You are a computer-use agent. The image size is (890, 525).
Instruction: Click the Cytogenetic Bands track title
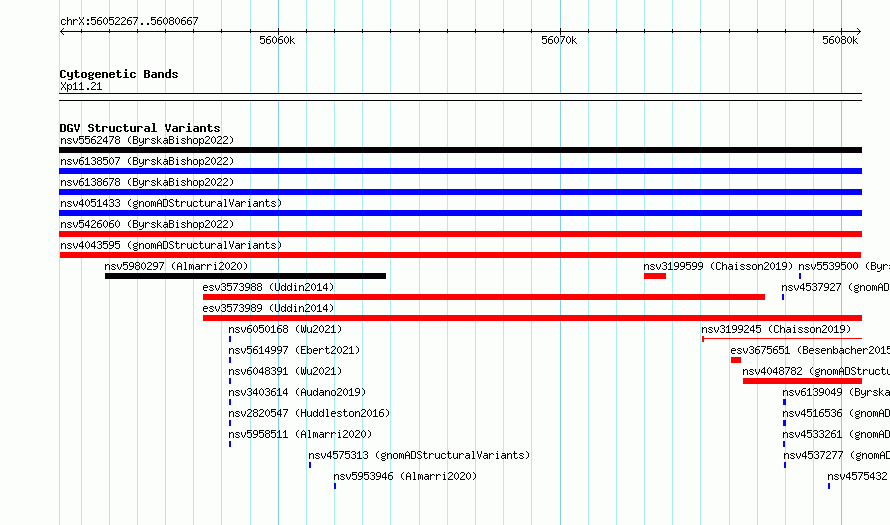click(x=119, y=74)
